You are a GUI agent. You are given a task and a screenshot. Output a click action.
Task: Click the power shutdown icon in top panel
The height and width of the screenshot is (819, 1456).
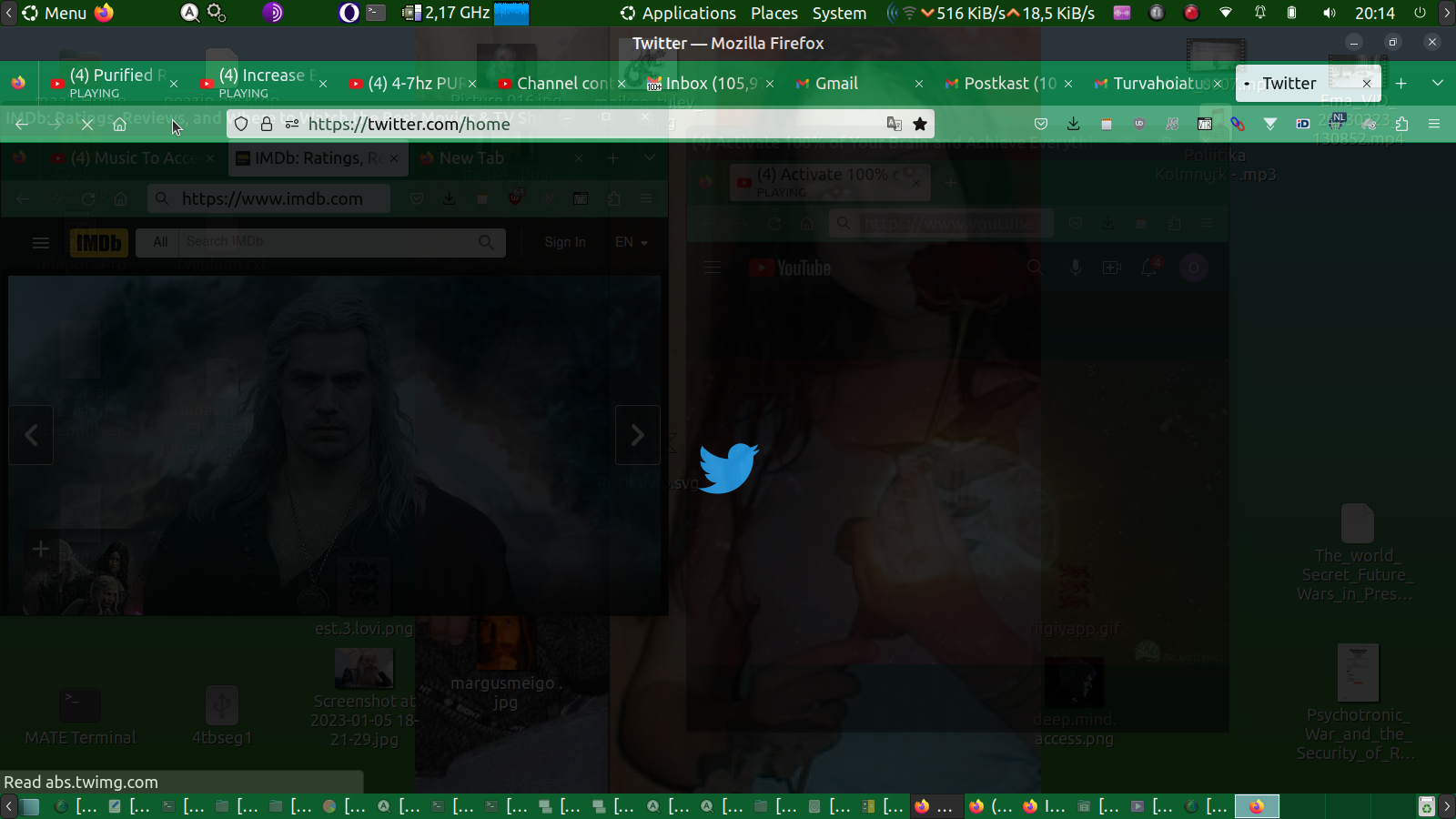(1420, 13)
